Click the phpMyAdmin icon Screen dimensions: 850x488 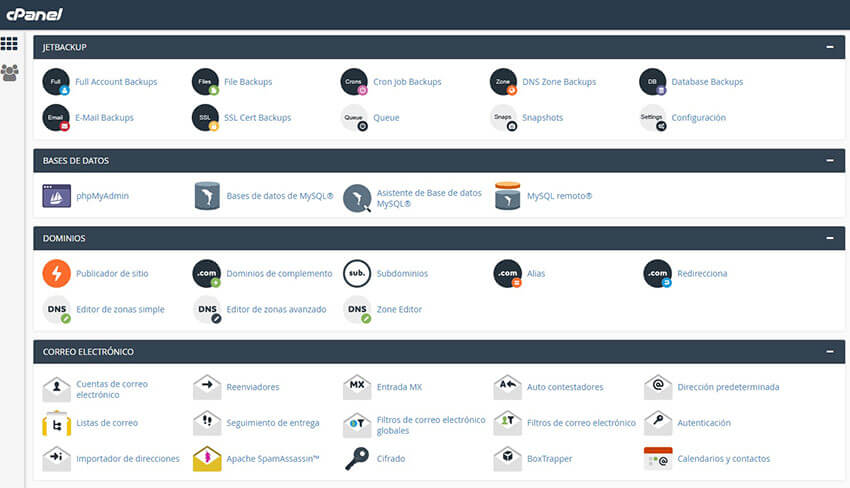[x=57, y=196]
